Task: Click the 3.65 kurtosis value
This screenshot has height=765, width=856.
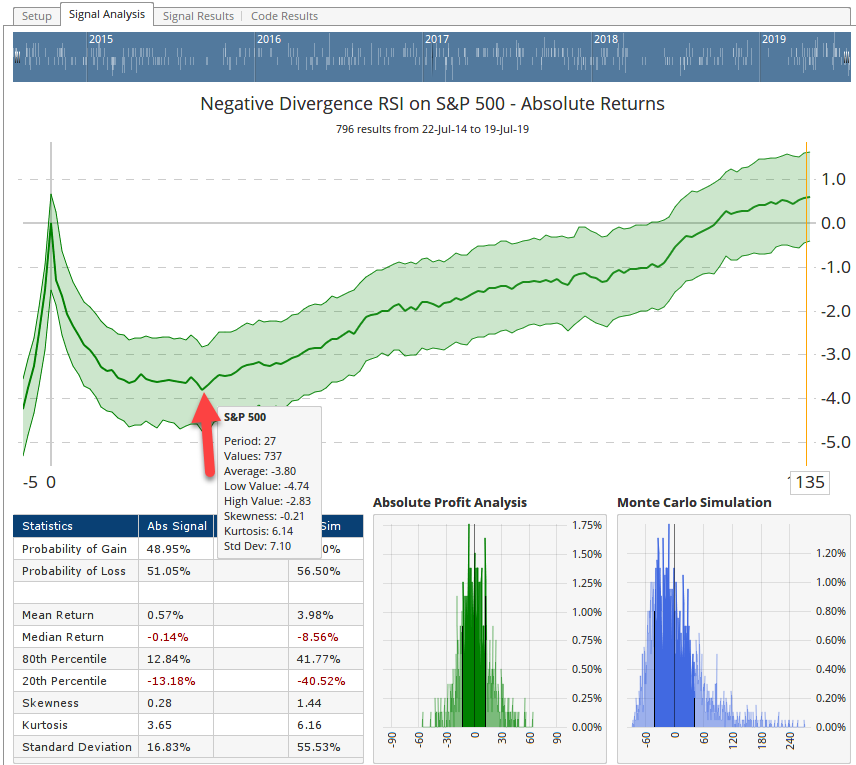Action: [x=159, y=725]
